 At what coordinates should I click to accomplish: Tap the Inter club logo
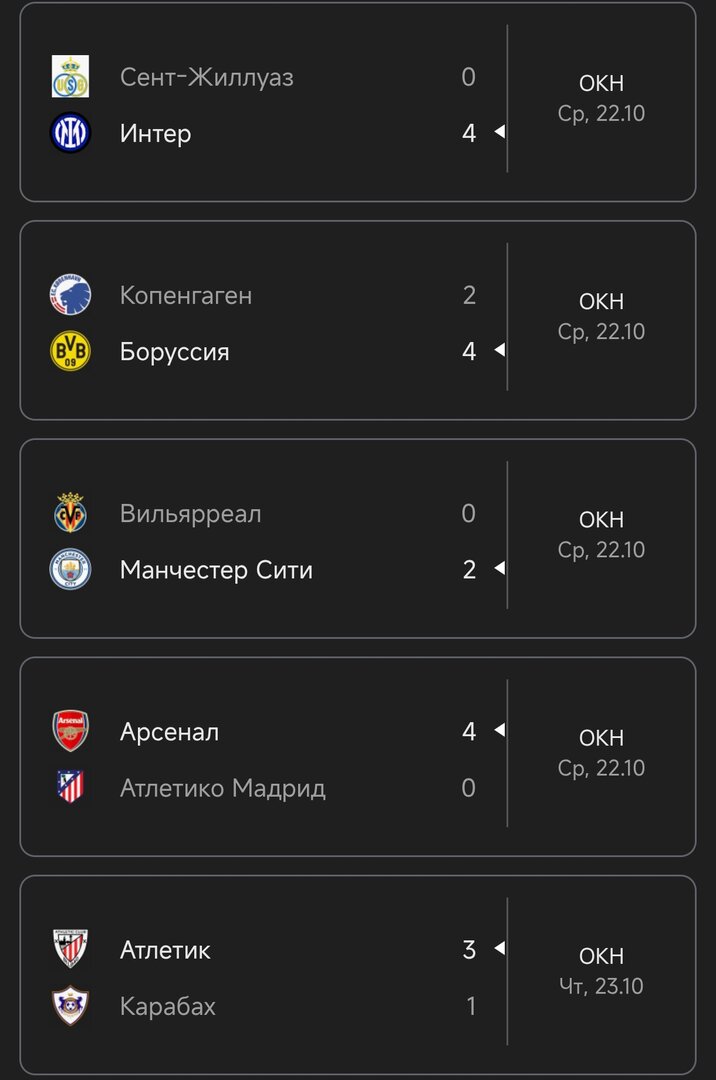(70, 133)
